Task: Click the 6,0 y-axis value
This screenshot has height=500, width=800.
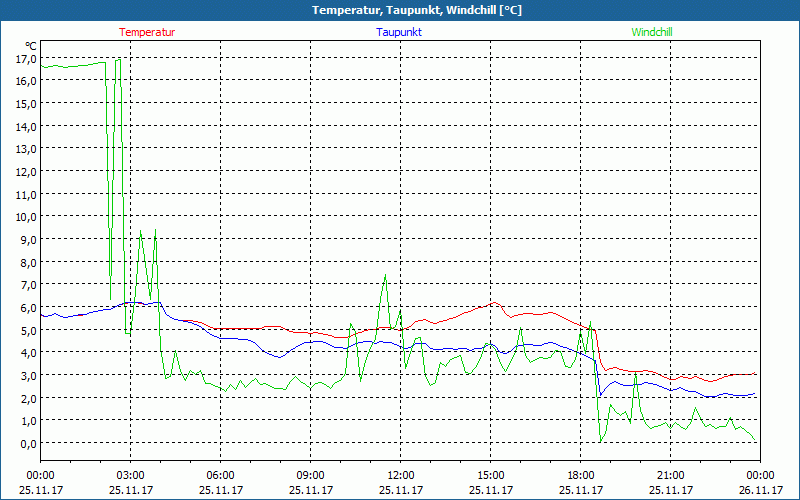Action: point(29,307)
